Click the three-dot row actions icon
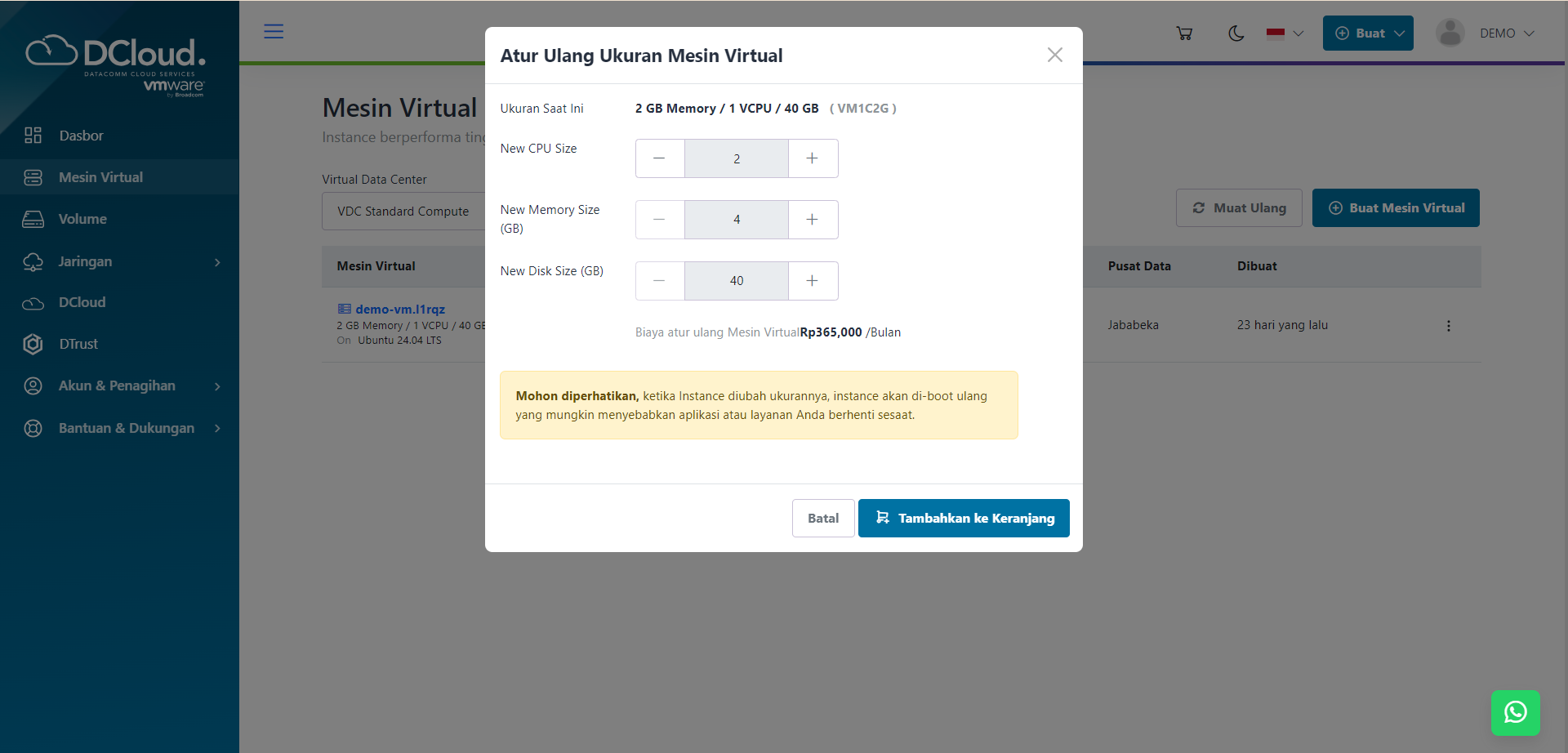 [1448, 326]
